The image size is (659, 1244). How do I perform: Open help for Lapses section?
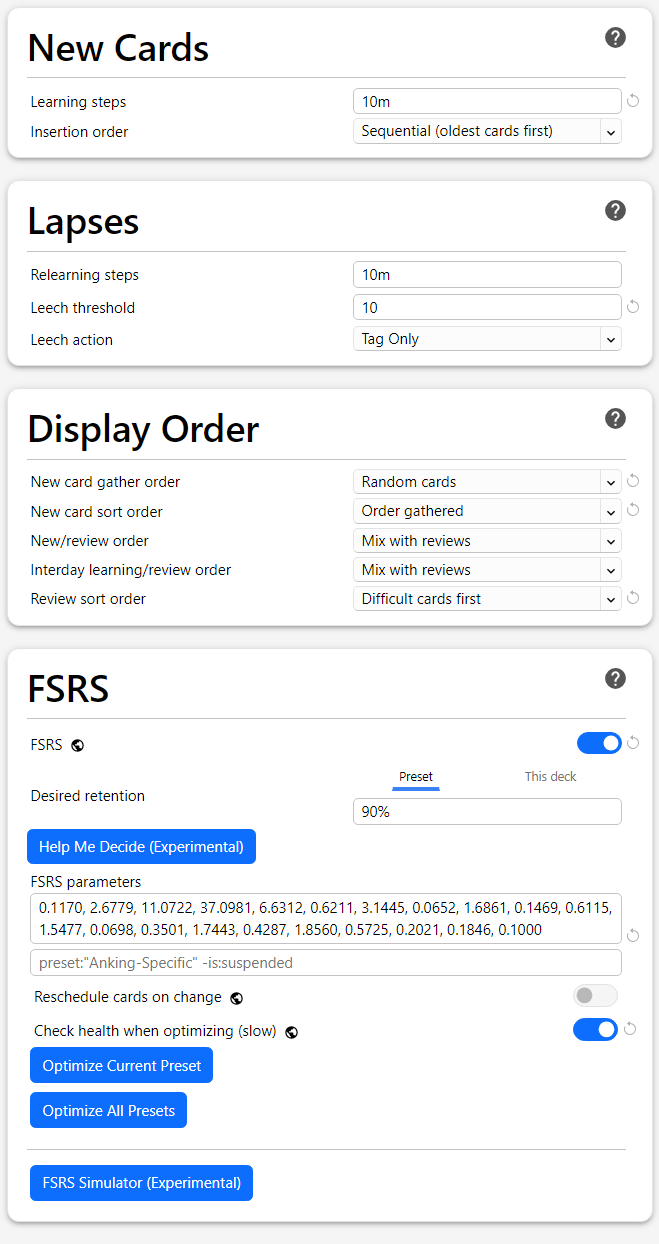(615, 211)
